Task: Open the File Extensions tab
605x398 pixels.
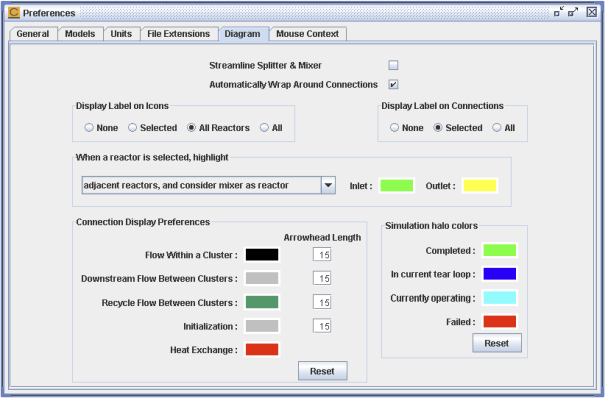Action: click(179, 34)
